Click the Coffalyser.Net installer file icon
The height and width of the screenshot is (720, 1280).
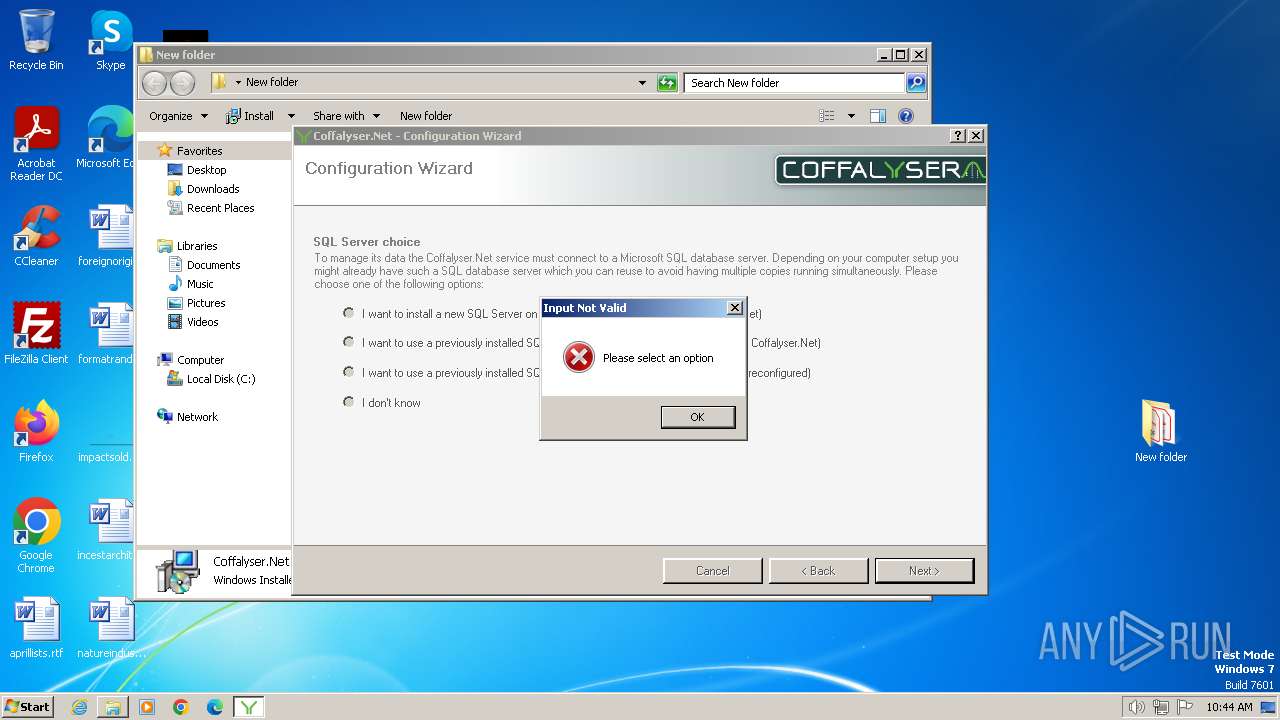[x=177, y=571]
